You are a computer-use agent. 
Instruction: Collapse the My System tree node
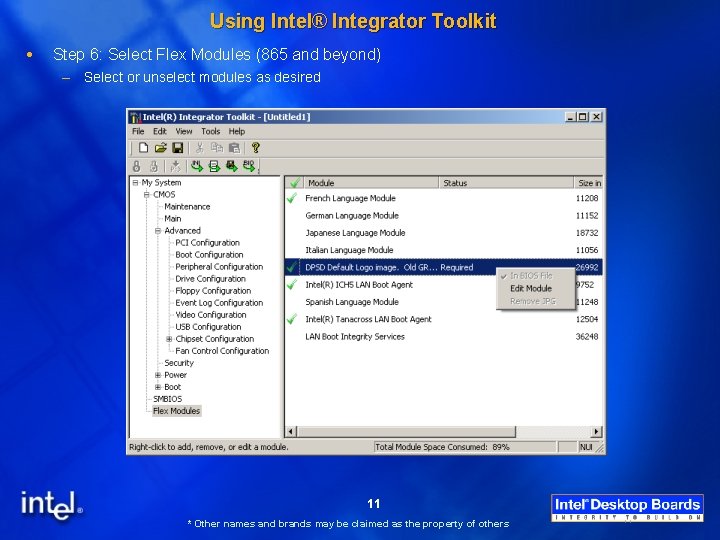(135, 183)
